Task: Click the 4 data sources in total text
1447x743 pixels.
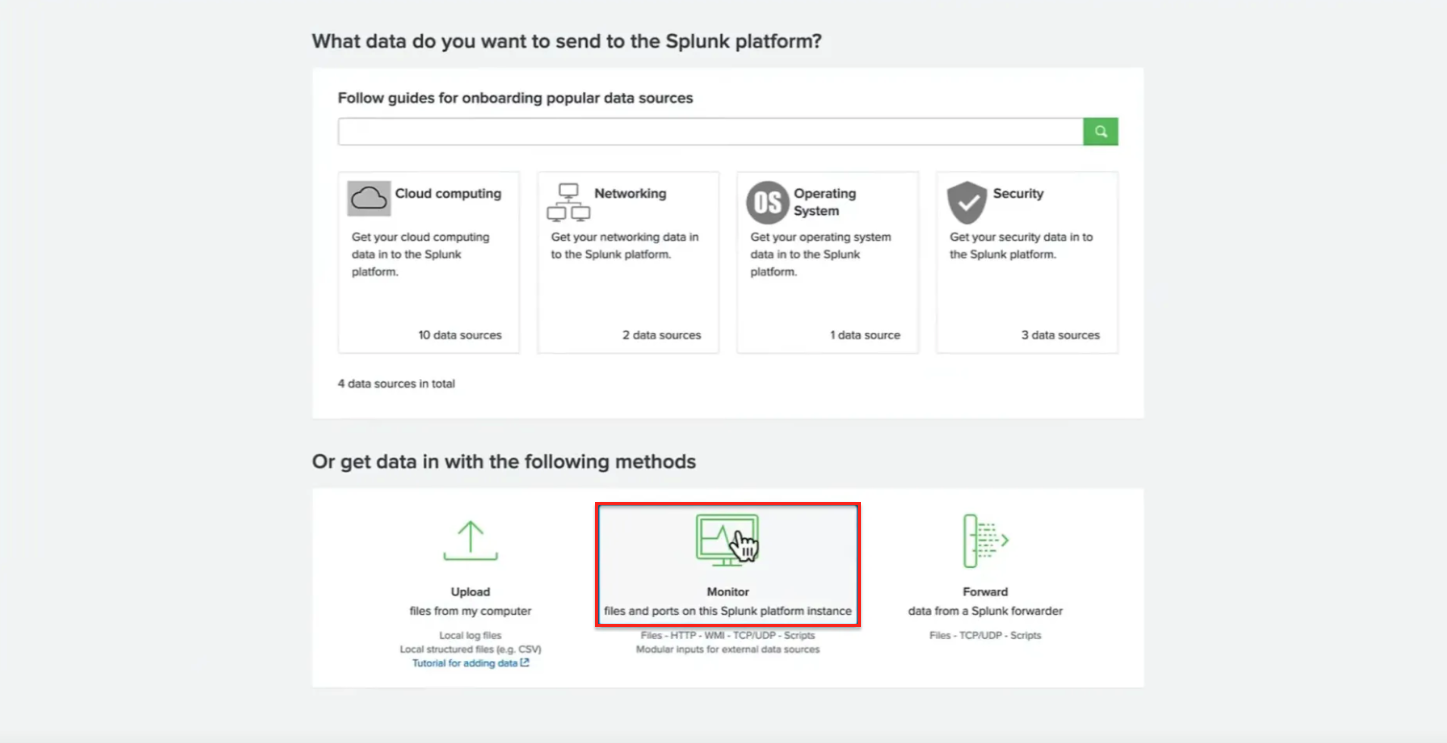Action: [x=394, y=383]
